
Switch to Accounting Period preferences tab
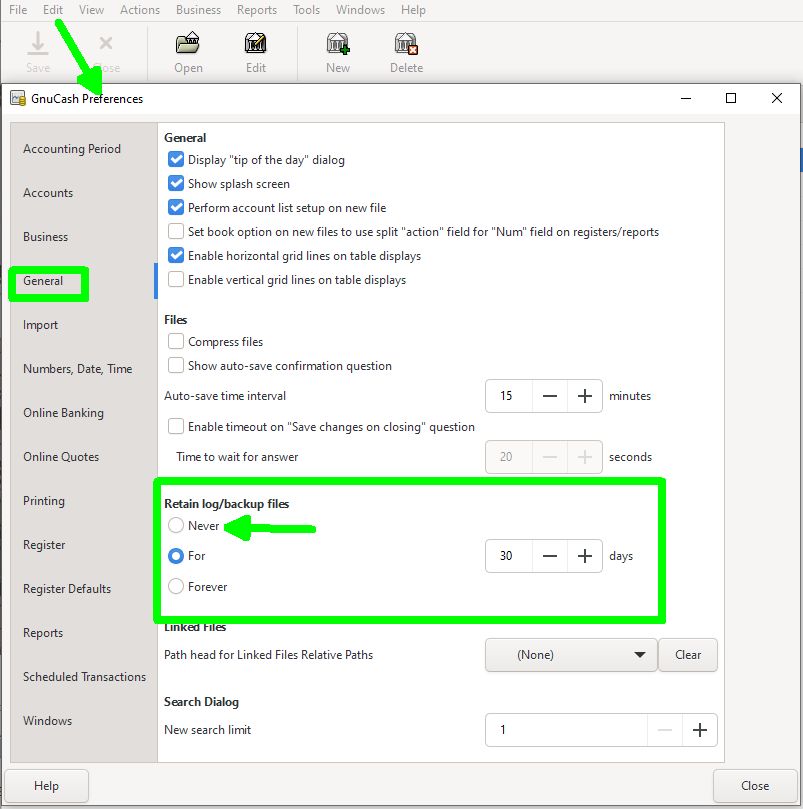click(x=83, y=149)
